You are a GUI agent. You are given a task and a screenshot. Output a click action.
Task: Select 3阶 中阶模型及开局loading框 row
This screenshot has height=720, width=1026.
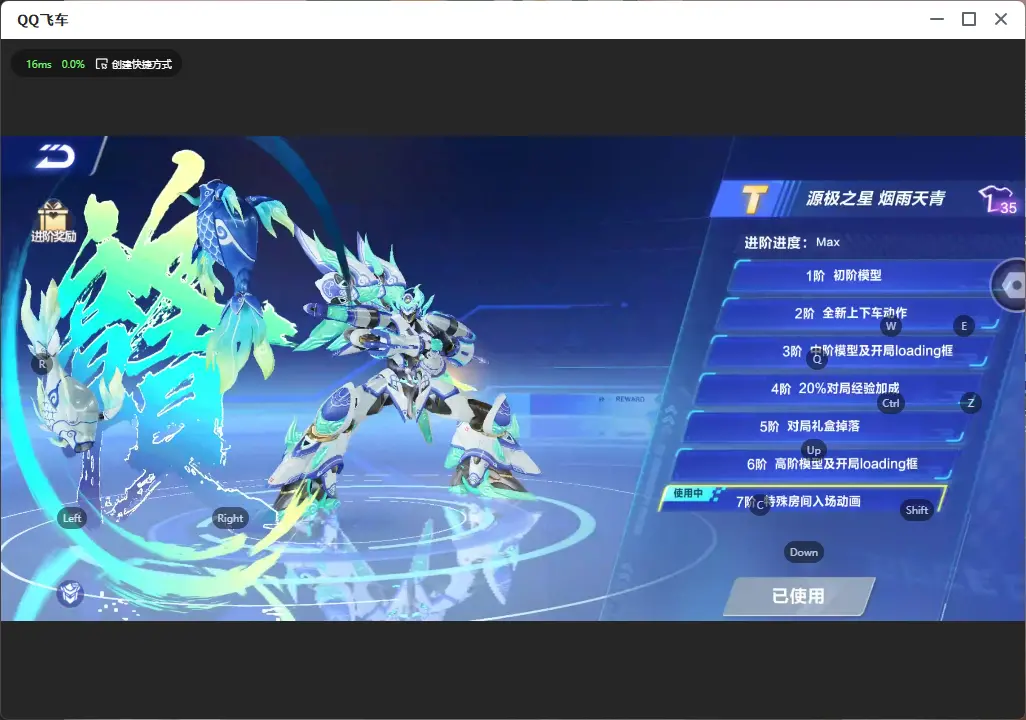point(848,351)
